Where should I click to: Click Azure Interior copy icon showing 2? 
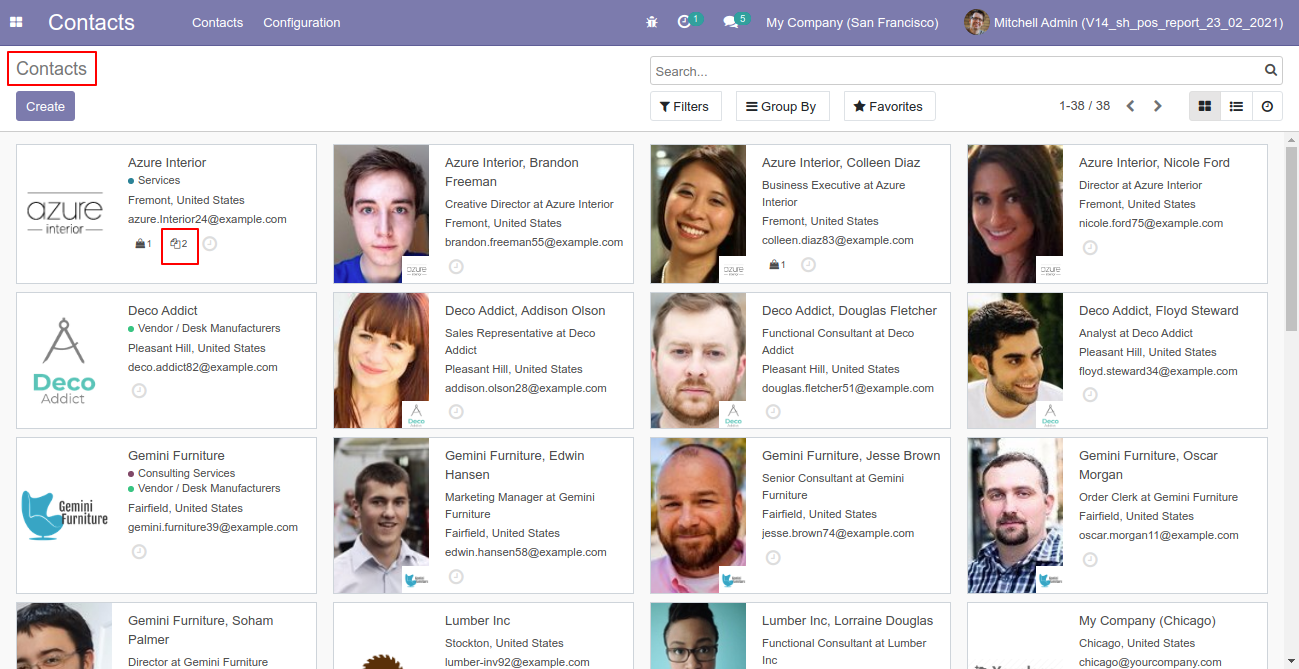(179, 243)
